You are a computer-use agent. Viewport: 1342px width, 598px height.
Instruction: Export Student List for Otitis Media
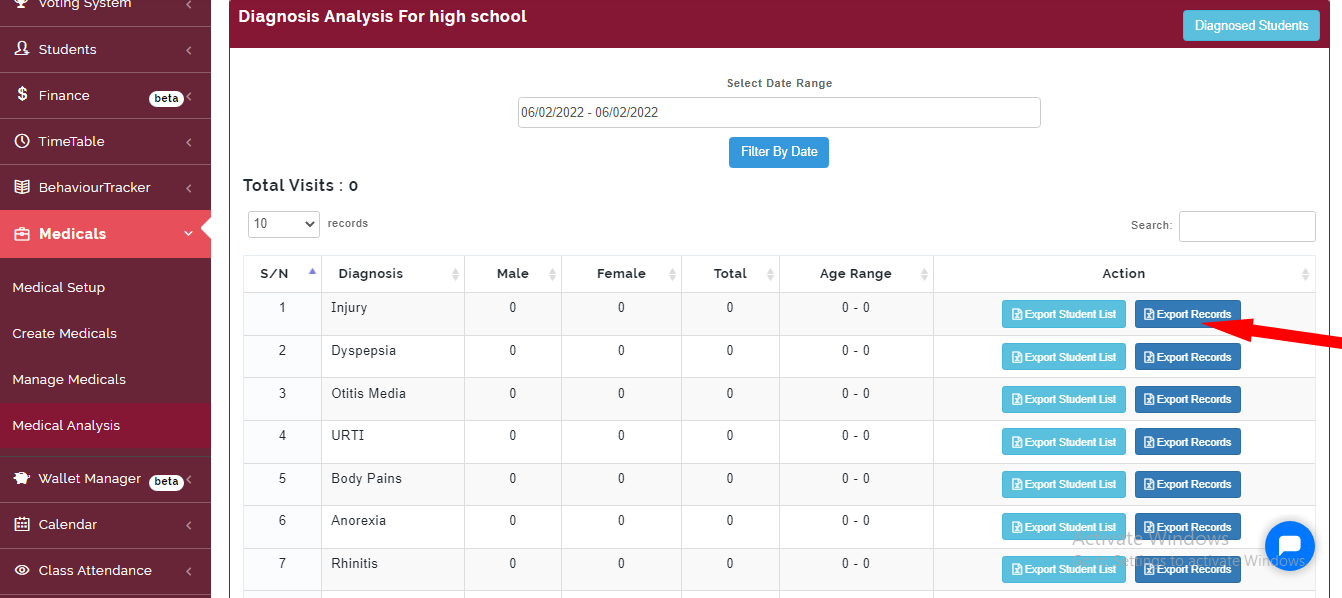pyautogui.click(x=1064, y=399)
